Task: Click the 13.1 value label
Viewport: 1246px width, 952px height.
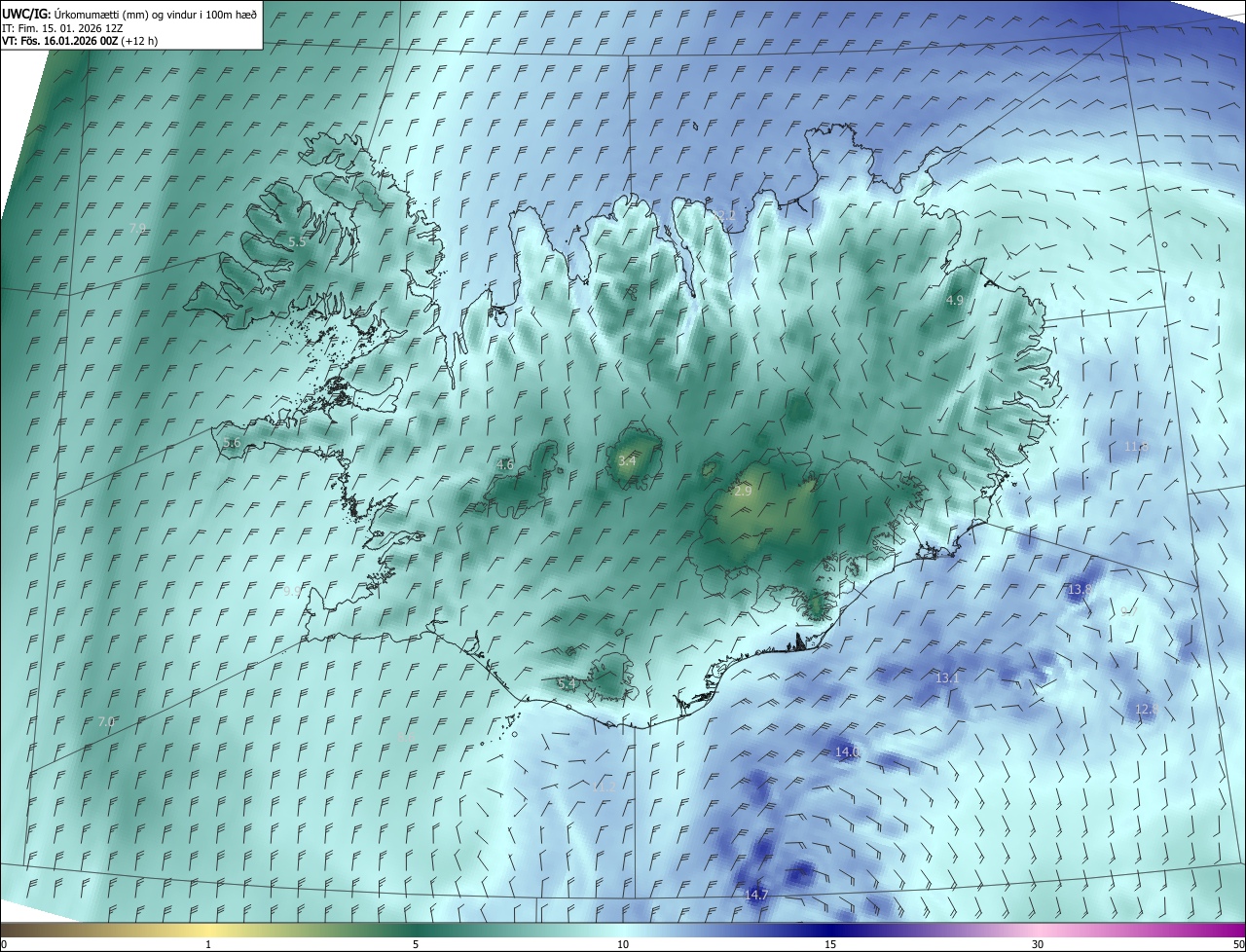Action: 947,677
